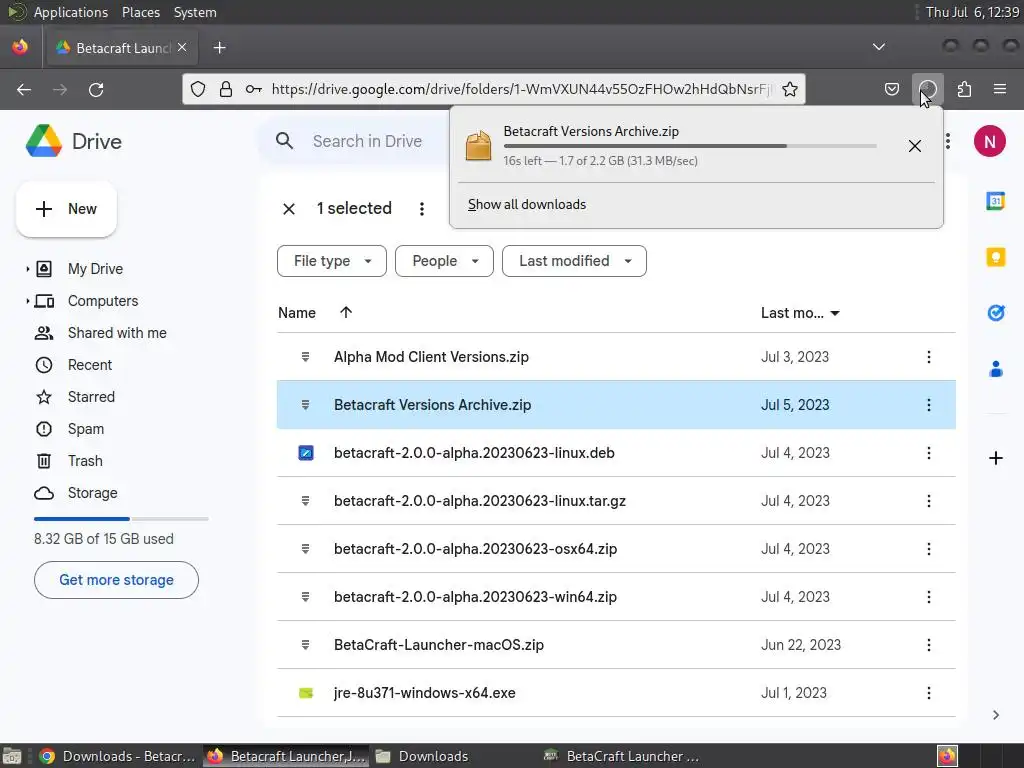Image resolution: width=1024 pixels, height=768 pixels.
Task: Open the Last modified filter dropdown
Action: pyautogui.click(x=574, y=261)
